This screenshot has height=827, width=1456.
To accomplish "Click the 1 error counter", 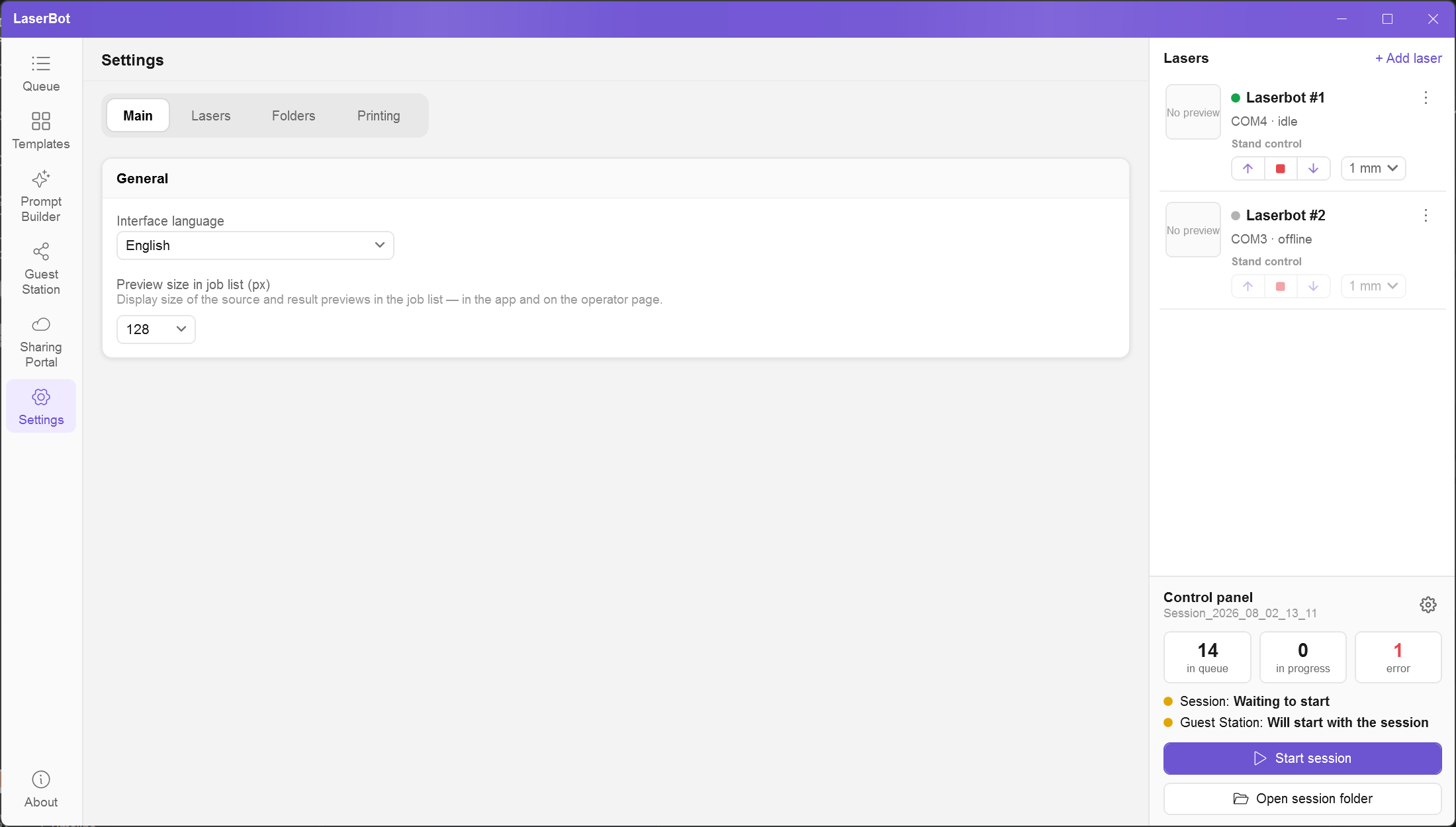I will pos(1398,657).
